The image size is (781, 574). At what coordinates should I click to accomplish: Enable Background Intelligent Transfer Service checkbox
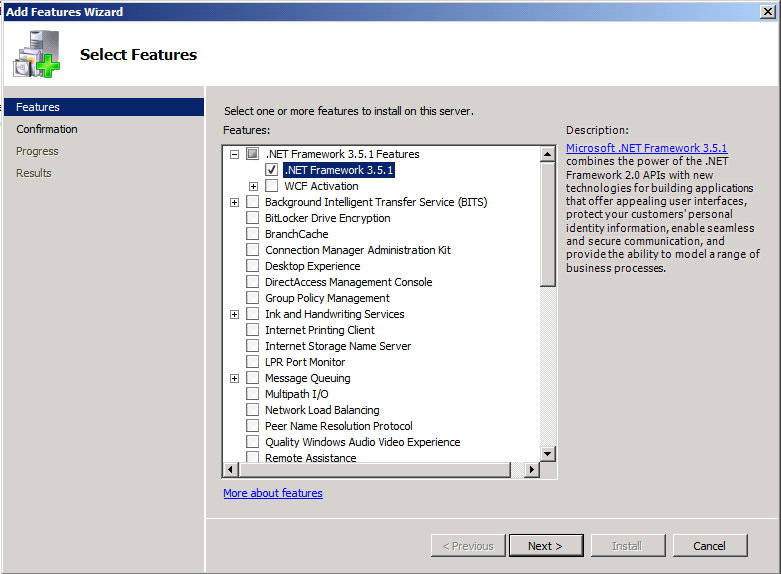coord(253,202)
